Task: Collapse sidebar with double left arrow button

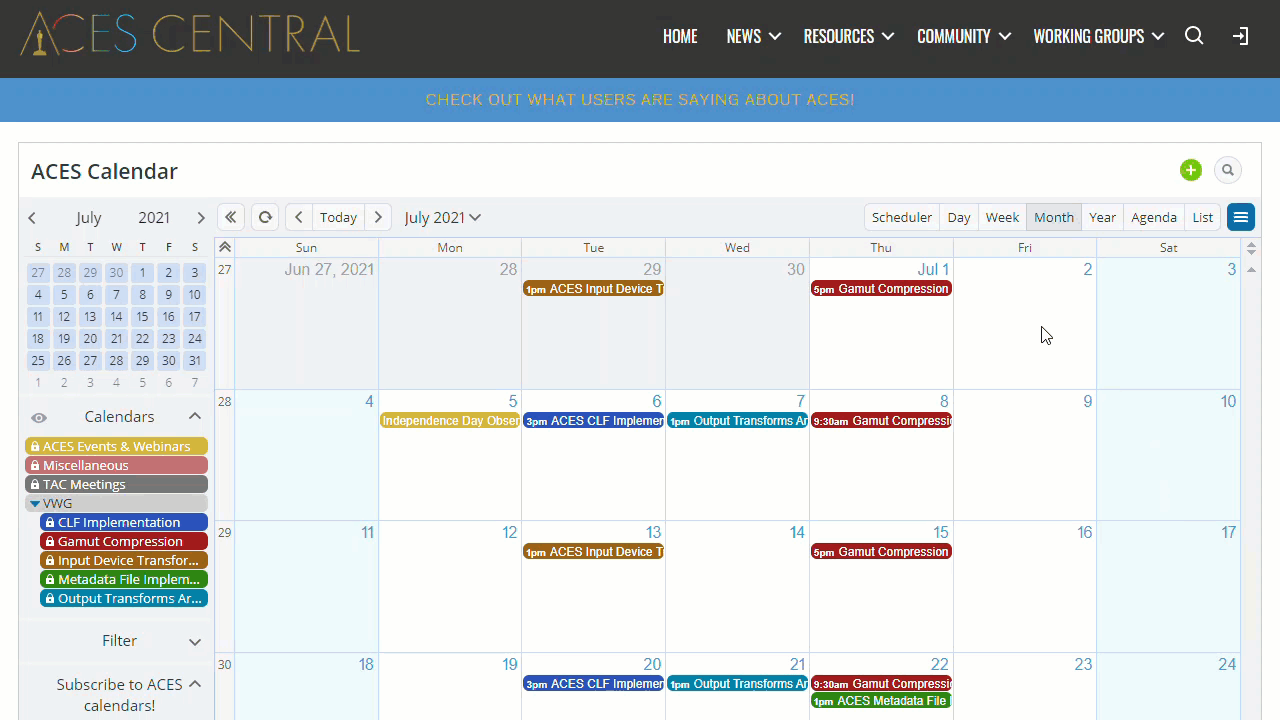Action: point(231,217)
